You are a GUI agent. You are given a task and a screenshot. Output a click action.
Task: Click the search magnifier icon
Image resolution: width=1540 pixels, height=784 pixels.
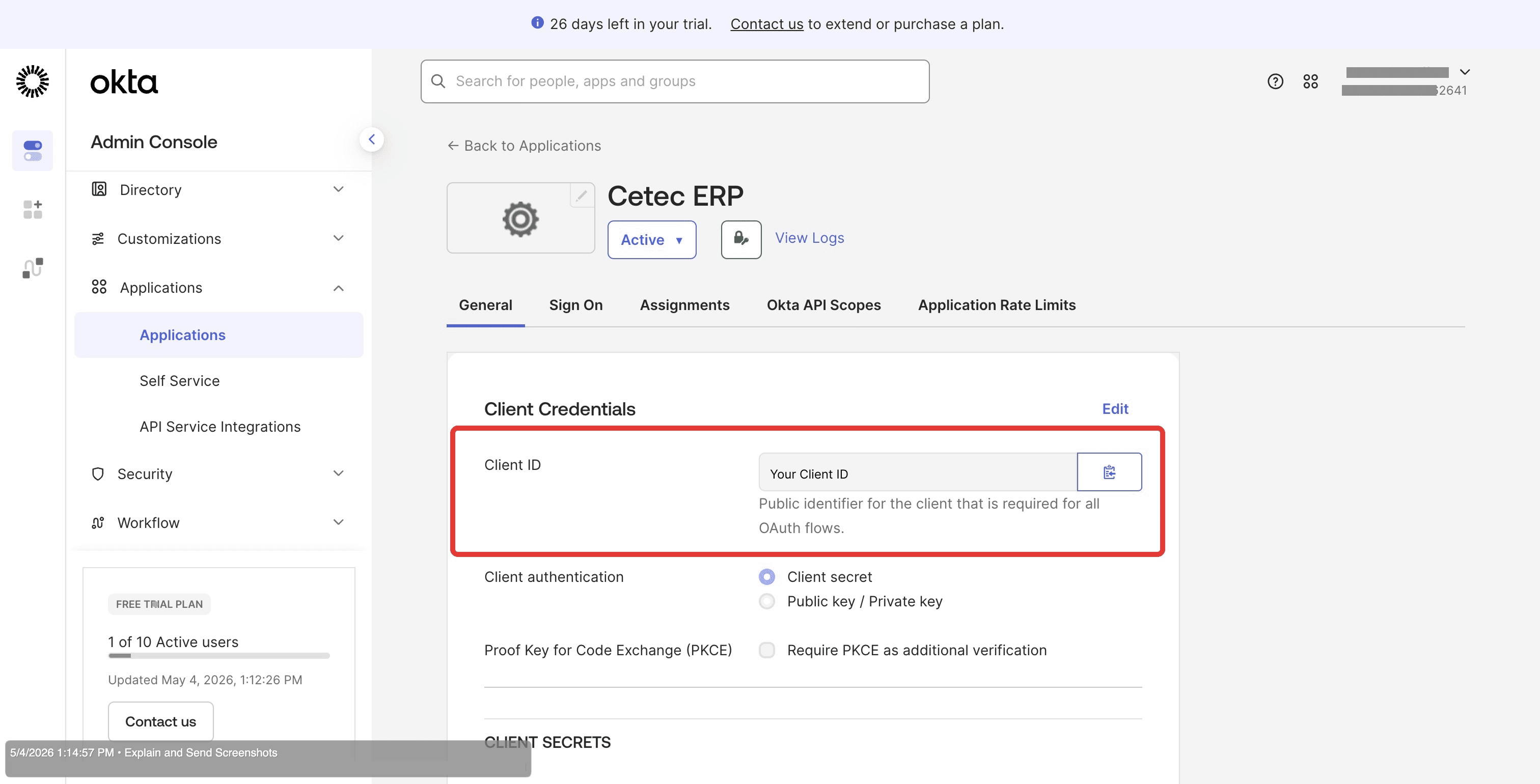point(438,81)
